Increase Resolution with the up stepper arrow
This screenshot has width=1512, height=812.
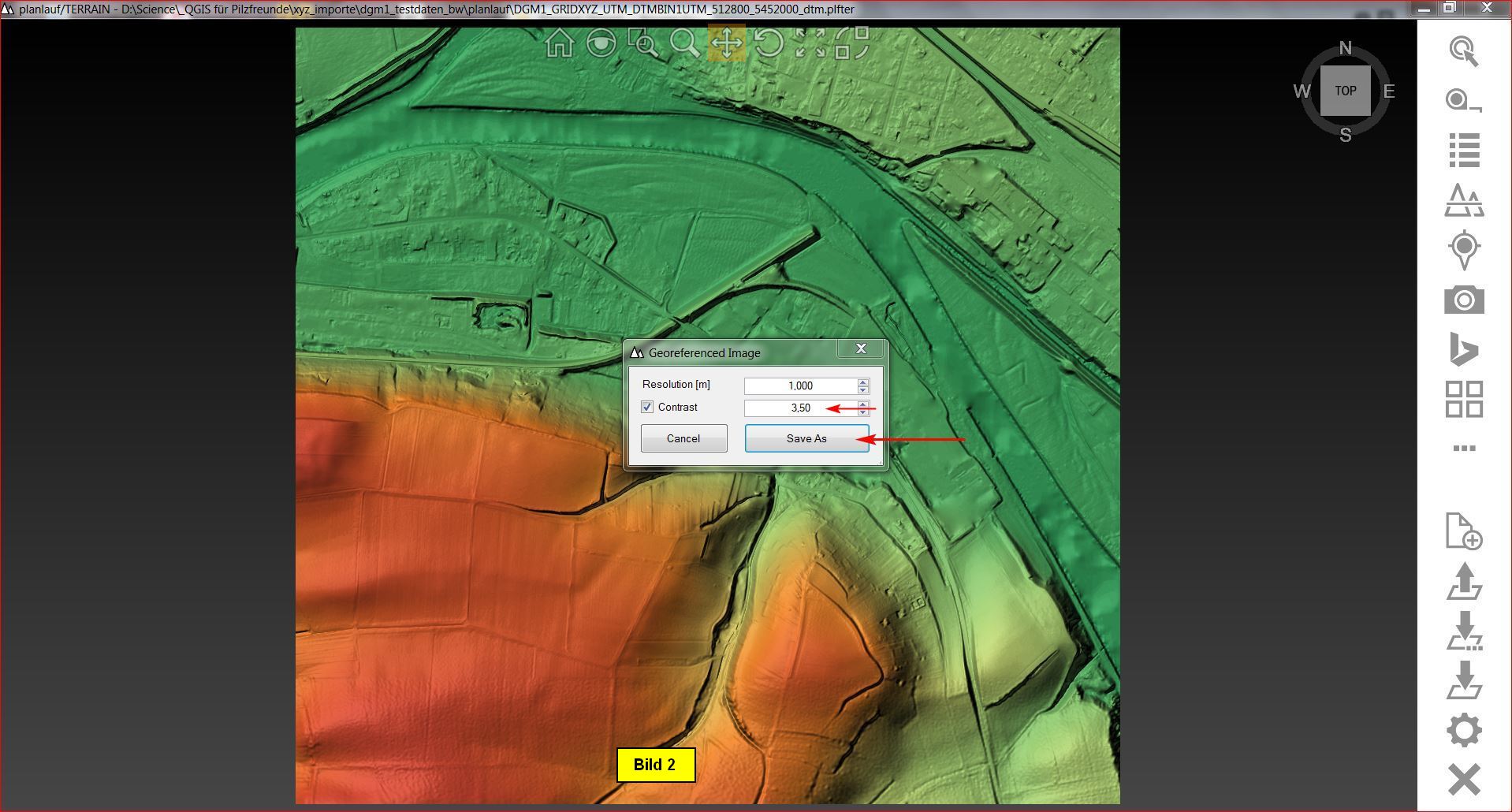[863, 382]
